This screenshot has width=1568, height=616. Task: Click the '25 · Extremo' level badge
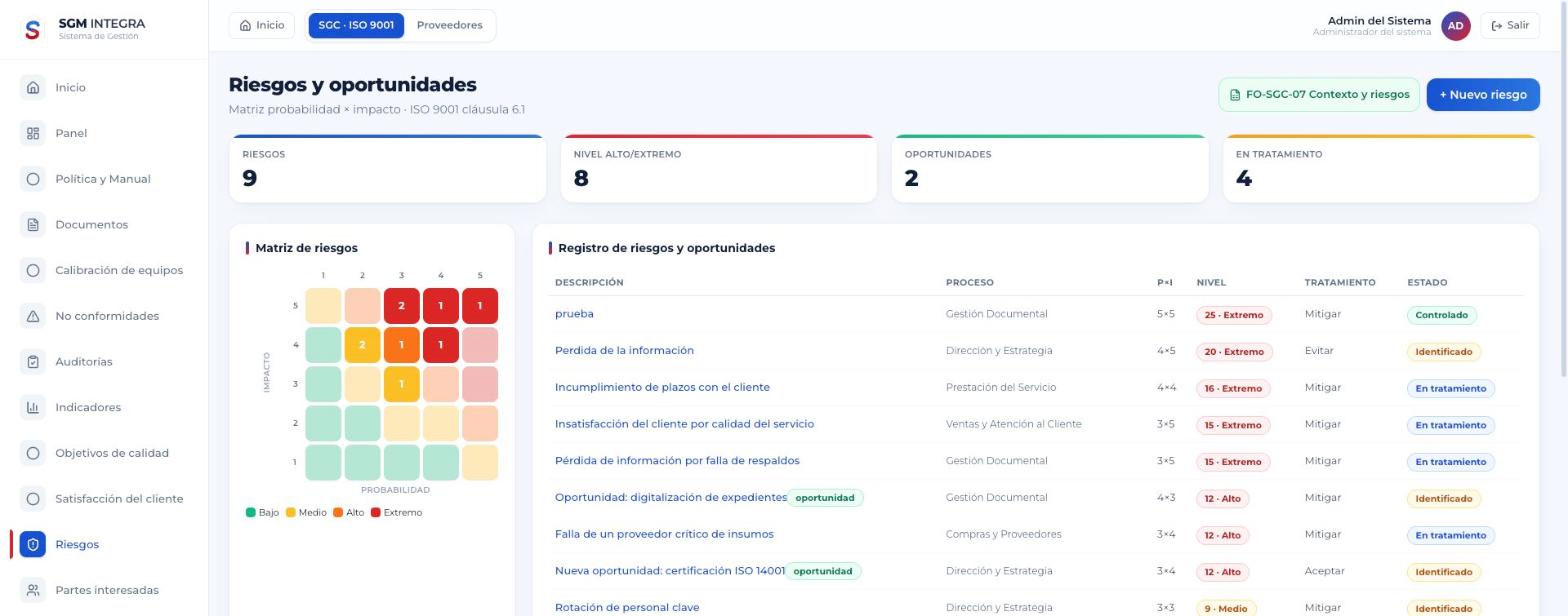coord(1234,315)
